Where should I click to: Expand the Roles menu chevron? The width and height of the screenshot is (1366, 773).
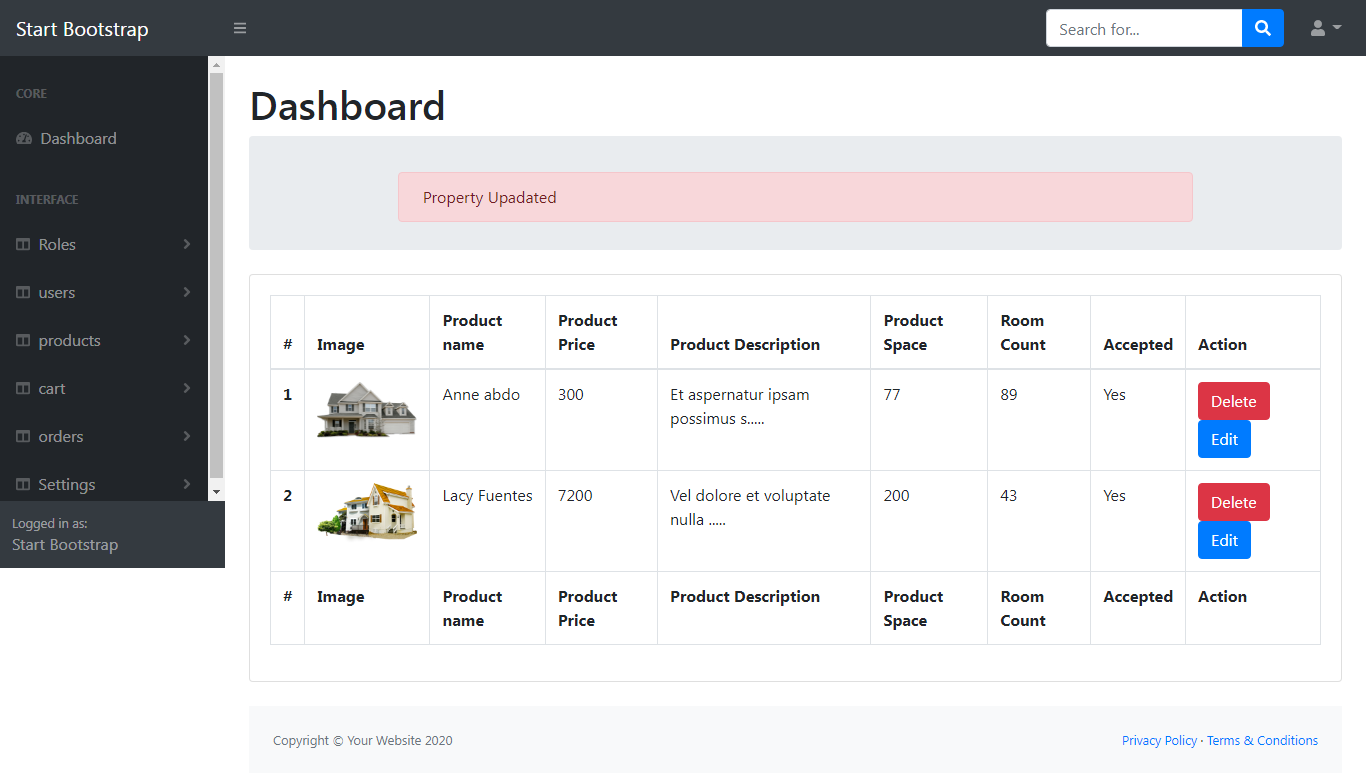point(187,244)
